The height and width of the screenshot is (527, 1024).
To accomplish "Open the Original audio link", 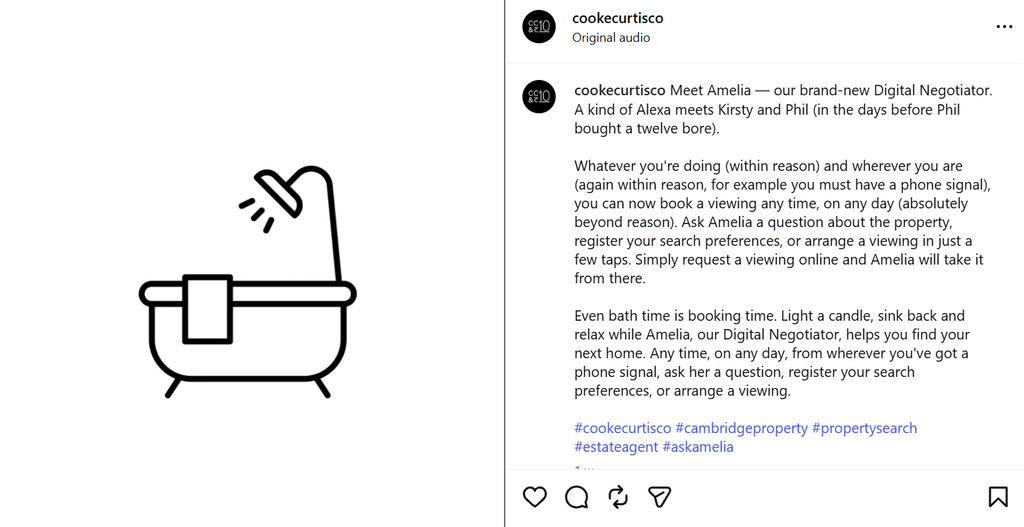I will 611,38.
